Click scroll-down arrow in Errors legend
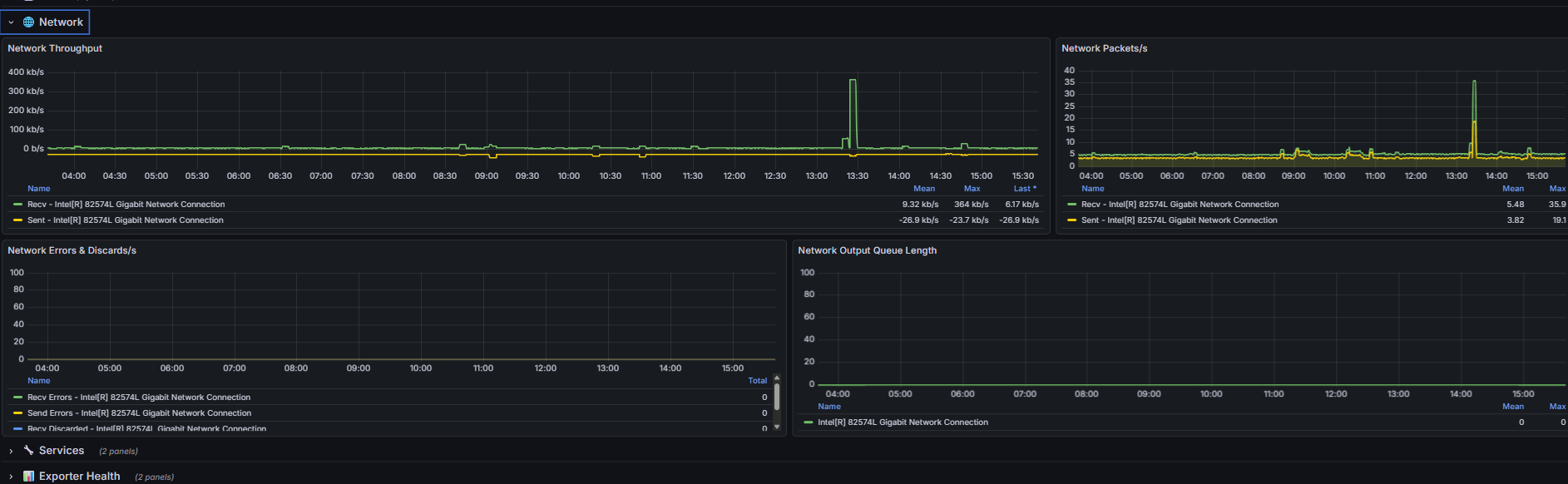Image resolution: width=1568 pixels, height=484 pixels. click(777, 427)
